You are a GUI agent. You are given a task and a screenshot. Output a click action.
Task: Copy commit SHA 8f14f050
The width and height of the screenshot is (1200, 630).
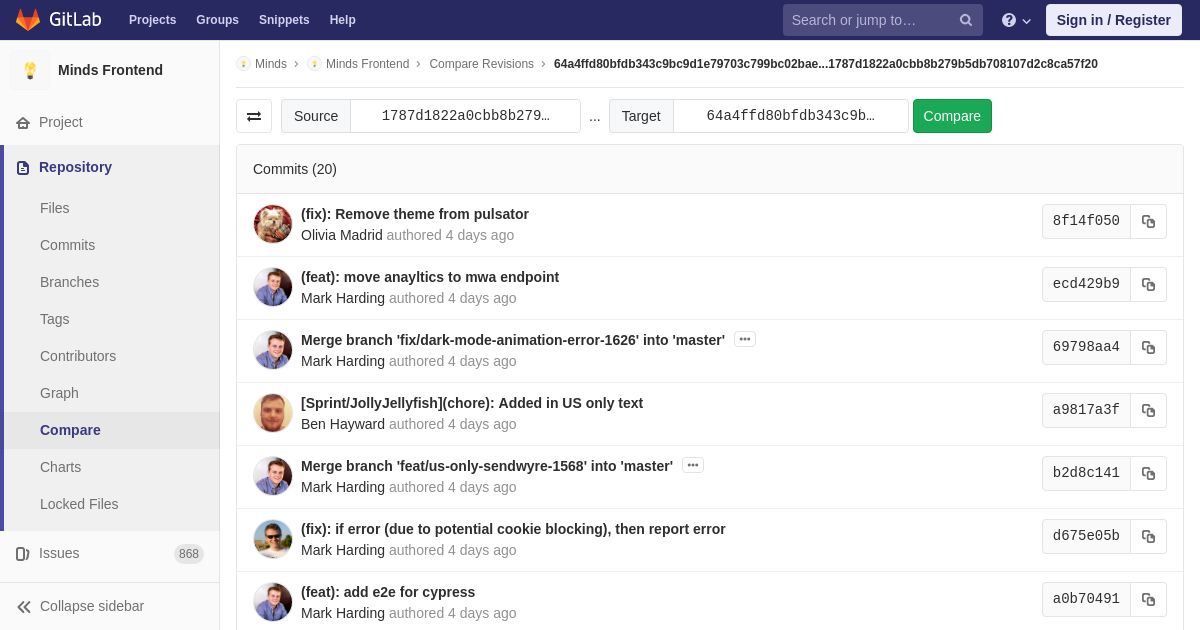coord(1148,221)
